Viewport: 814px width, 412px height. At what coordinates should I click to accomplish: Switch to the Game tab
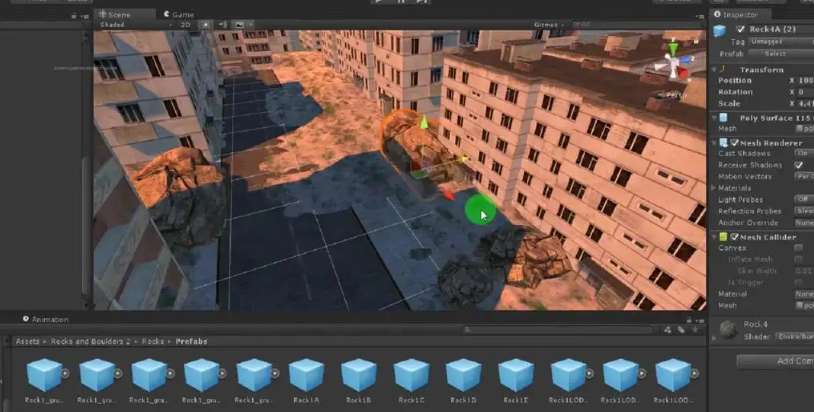coord(181,14)
